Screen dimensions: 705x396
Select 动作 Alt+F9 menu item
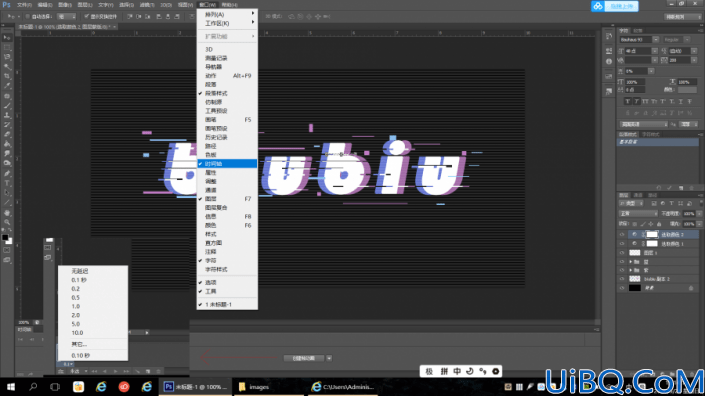[227, 76]
